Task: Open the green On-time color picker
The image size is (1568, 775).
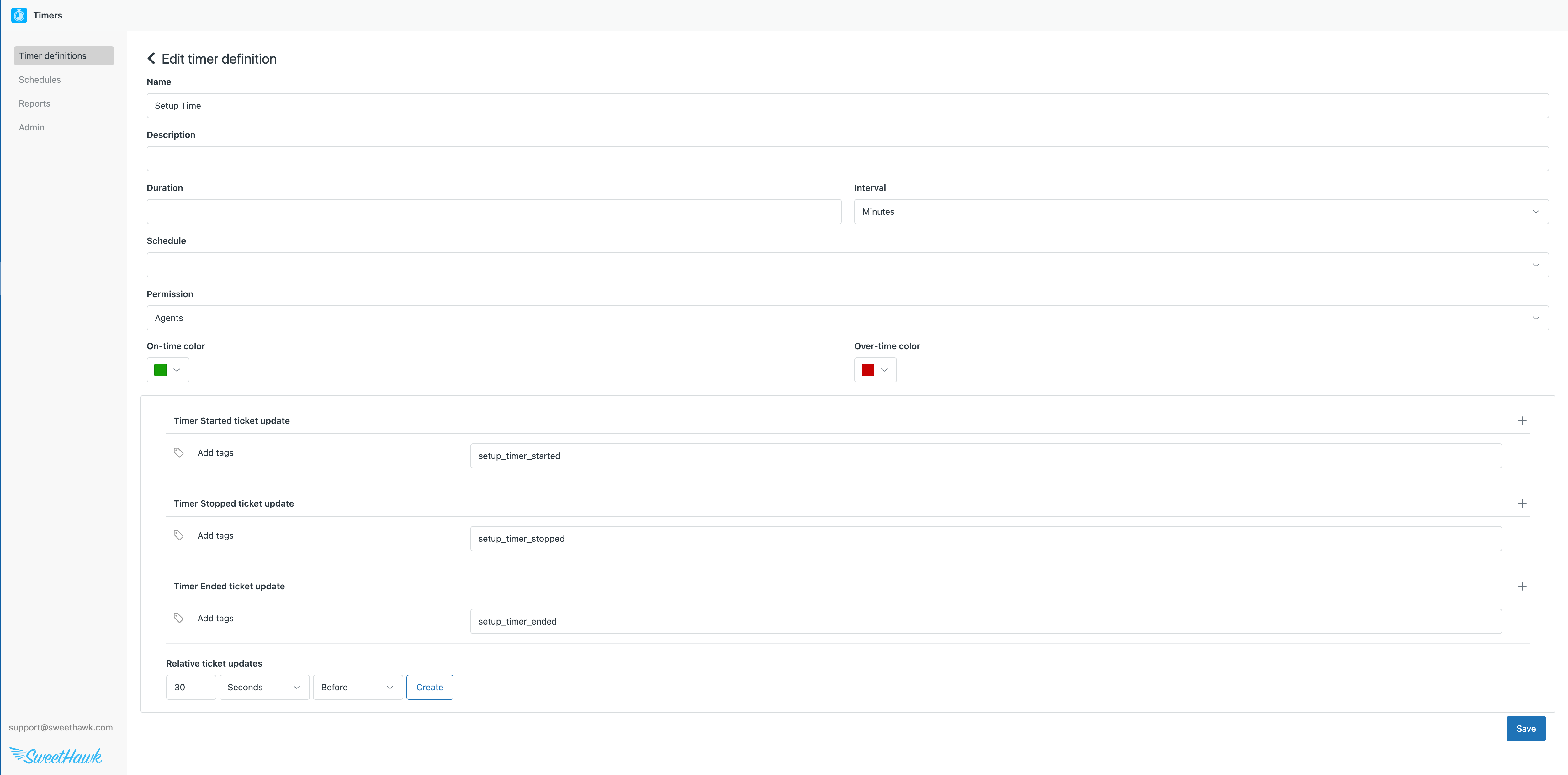Action: (167, 369)
